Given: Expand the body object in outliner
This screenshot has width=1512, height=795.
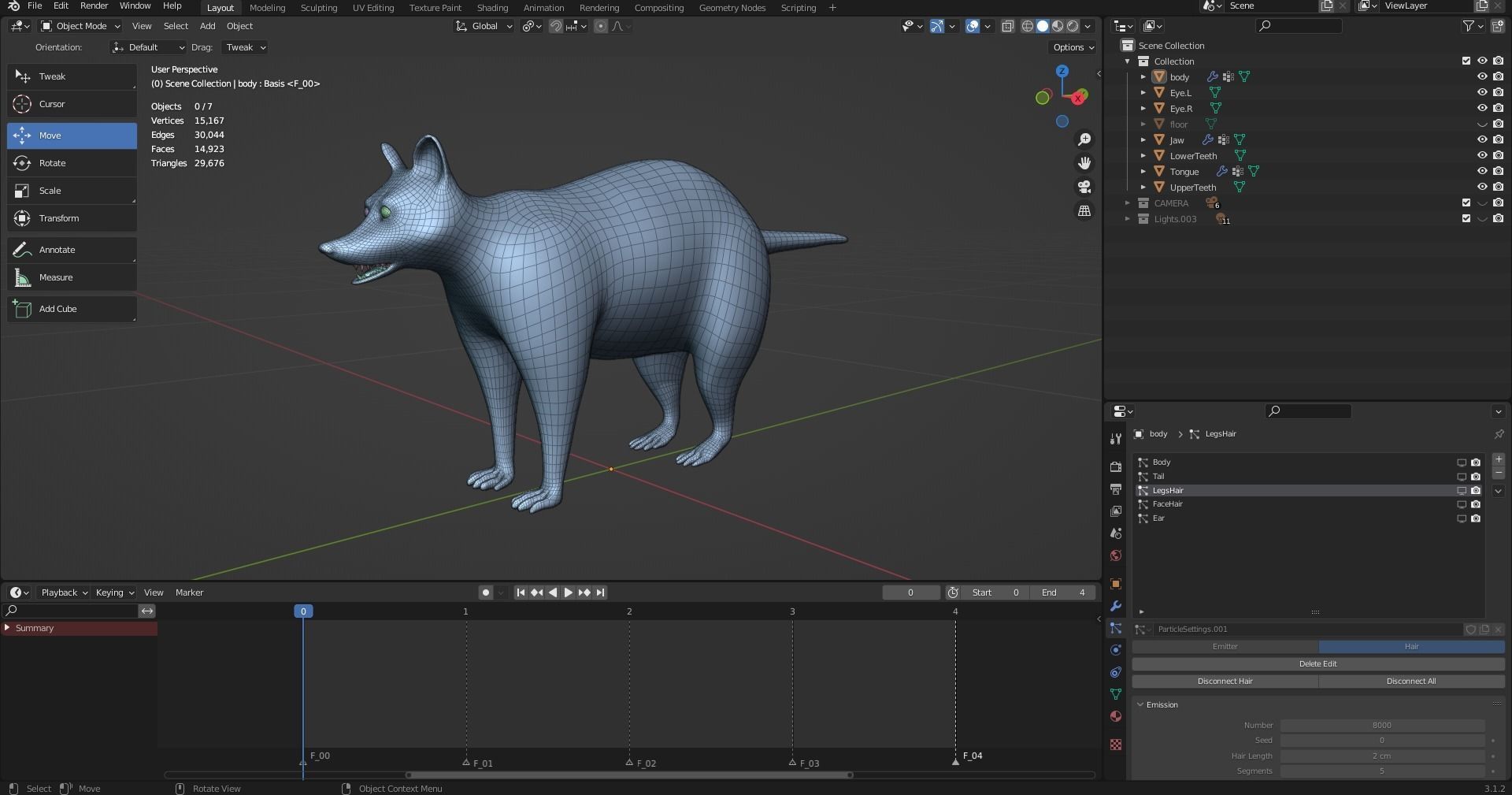Looking at the screenshot, I should point(1143,76).
